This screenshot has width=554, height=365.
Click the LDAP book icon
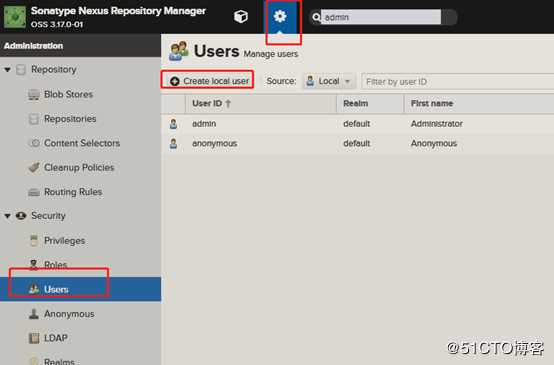click(x=34, y=338)
